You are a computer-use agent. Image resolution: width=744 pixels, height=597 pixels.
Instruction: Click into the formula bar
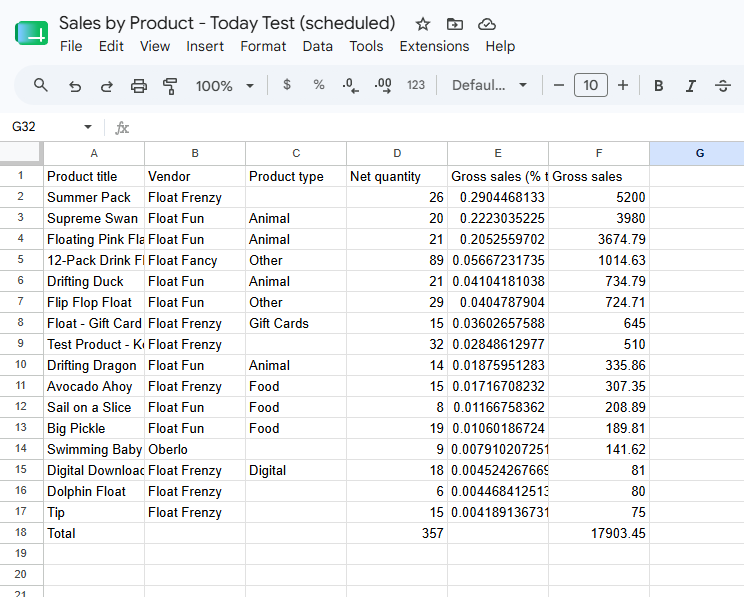(x=437, y=127)
